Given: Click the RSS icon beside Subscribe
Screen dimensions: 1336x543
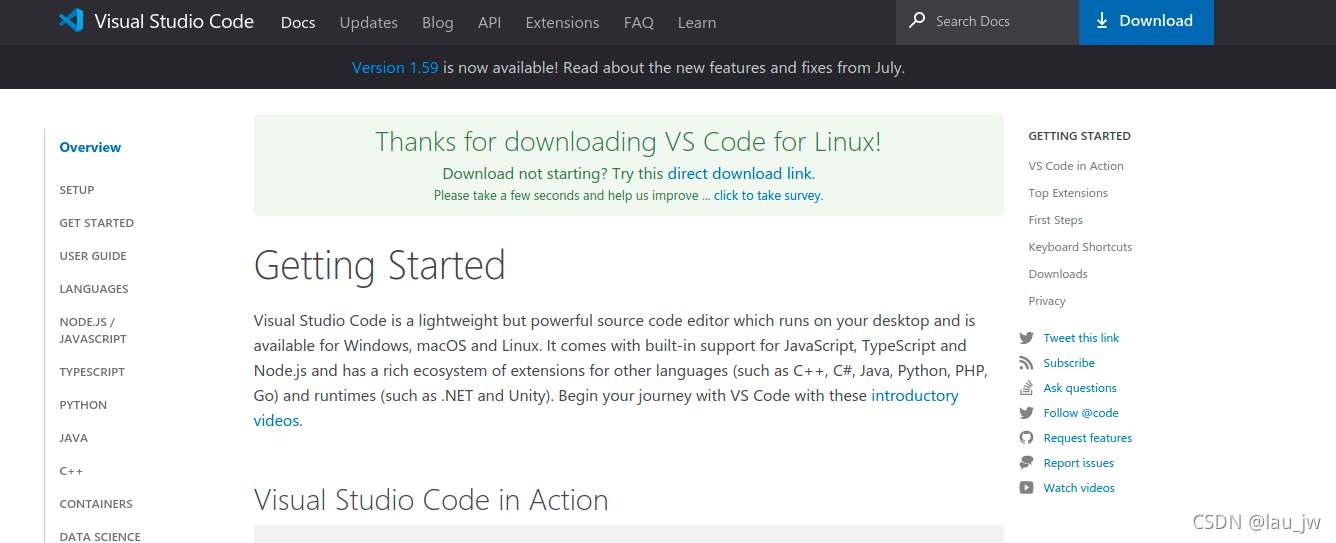Looking at the screenshot, I should click(1026, 363).
